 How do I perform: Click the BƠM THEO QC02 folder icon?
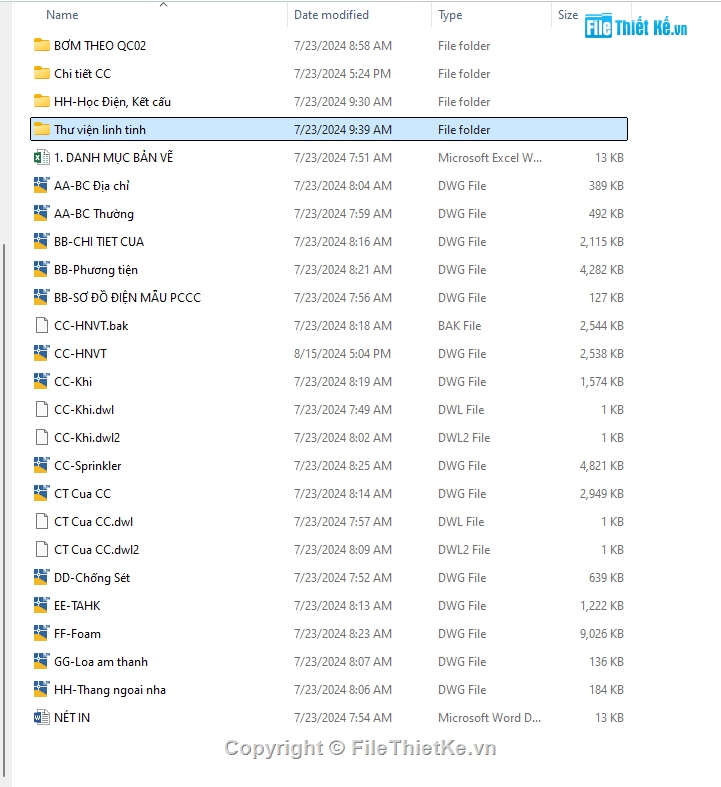(42, 45)
